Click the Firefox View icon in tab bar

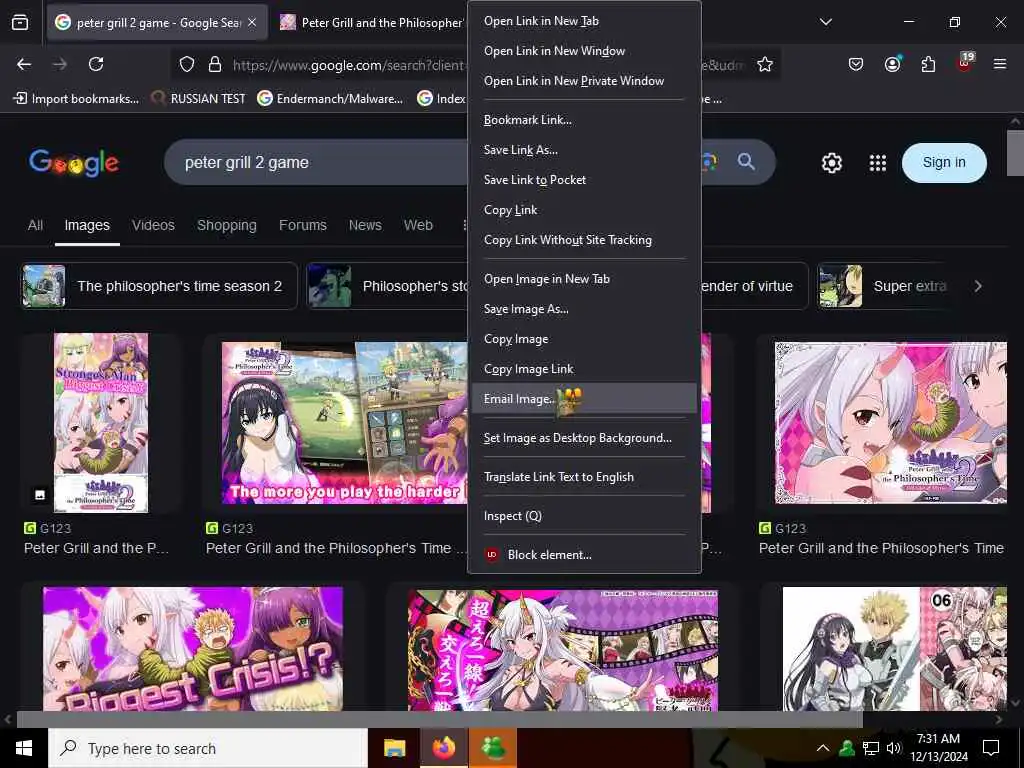(x=20, y=22)
